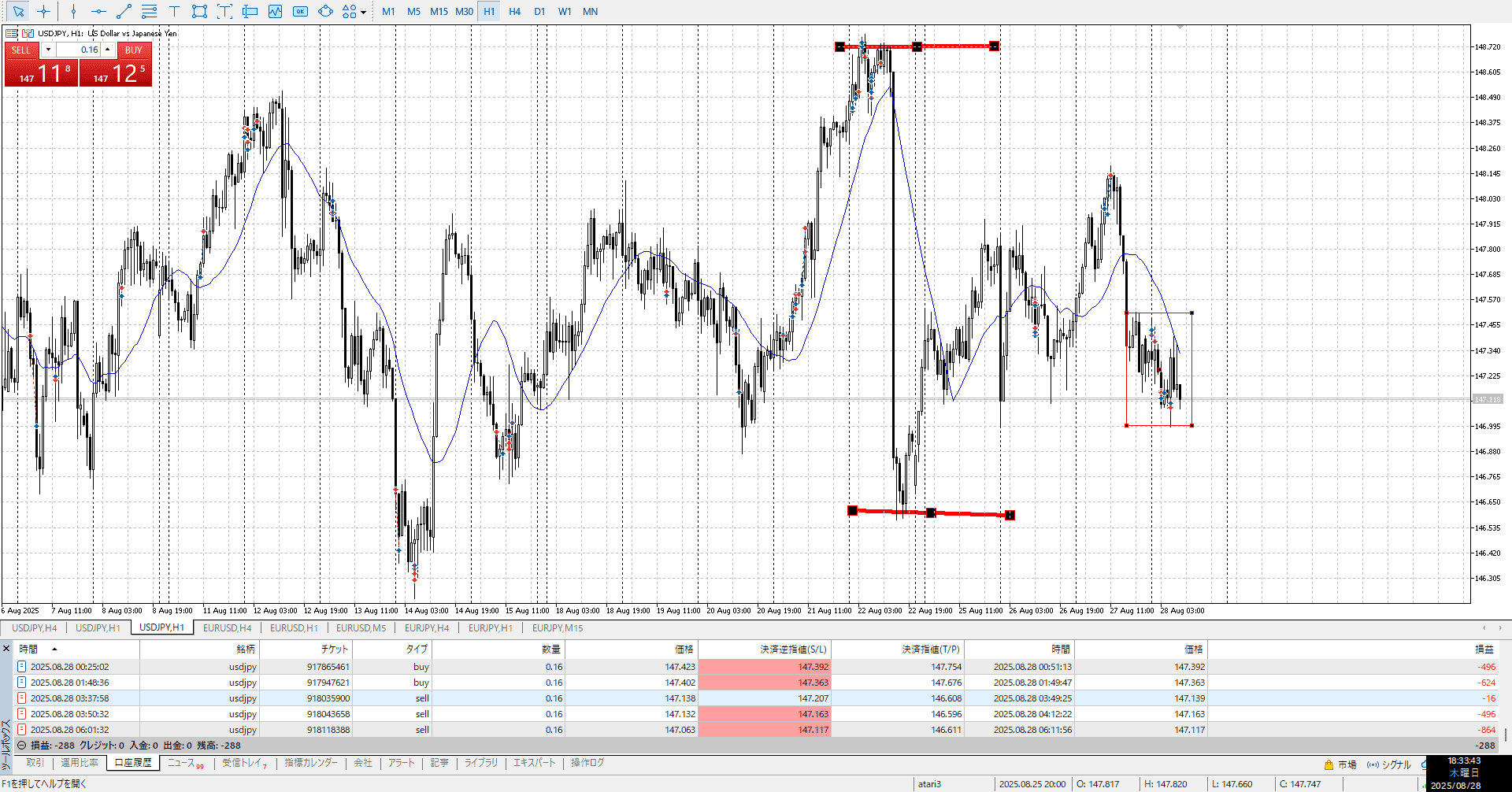This screenshot has width=1512, height=792.
Task: Pick the vertical line drawing tool
Action: click(73, 12)
